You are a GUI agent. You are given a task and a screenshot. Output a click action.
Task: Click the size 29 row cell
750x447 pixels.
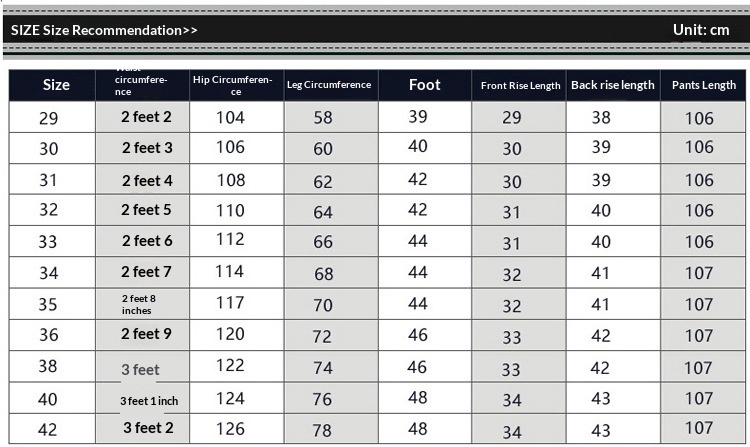(48, 118)
